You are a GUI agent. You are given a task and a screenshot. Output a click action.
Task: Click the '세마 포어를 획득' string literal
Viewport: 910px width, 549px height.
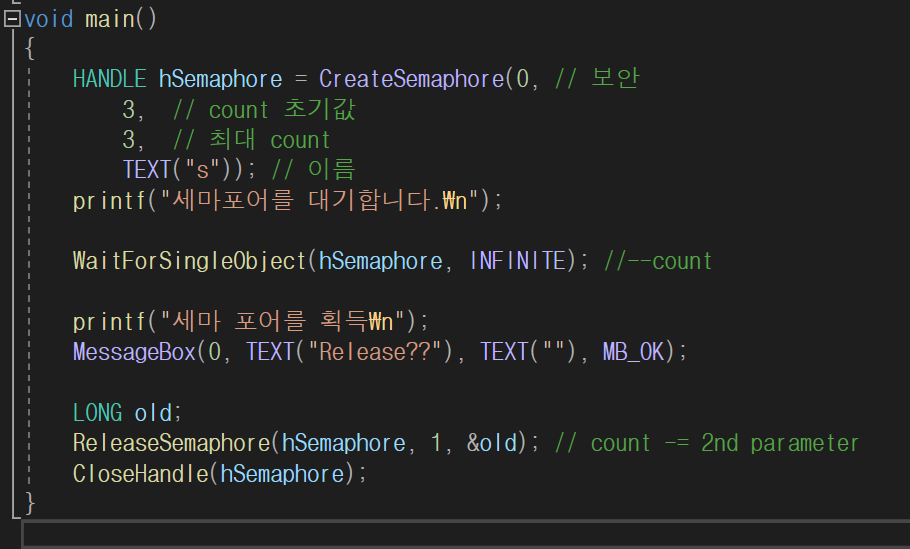coord(283,321)
